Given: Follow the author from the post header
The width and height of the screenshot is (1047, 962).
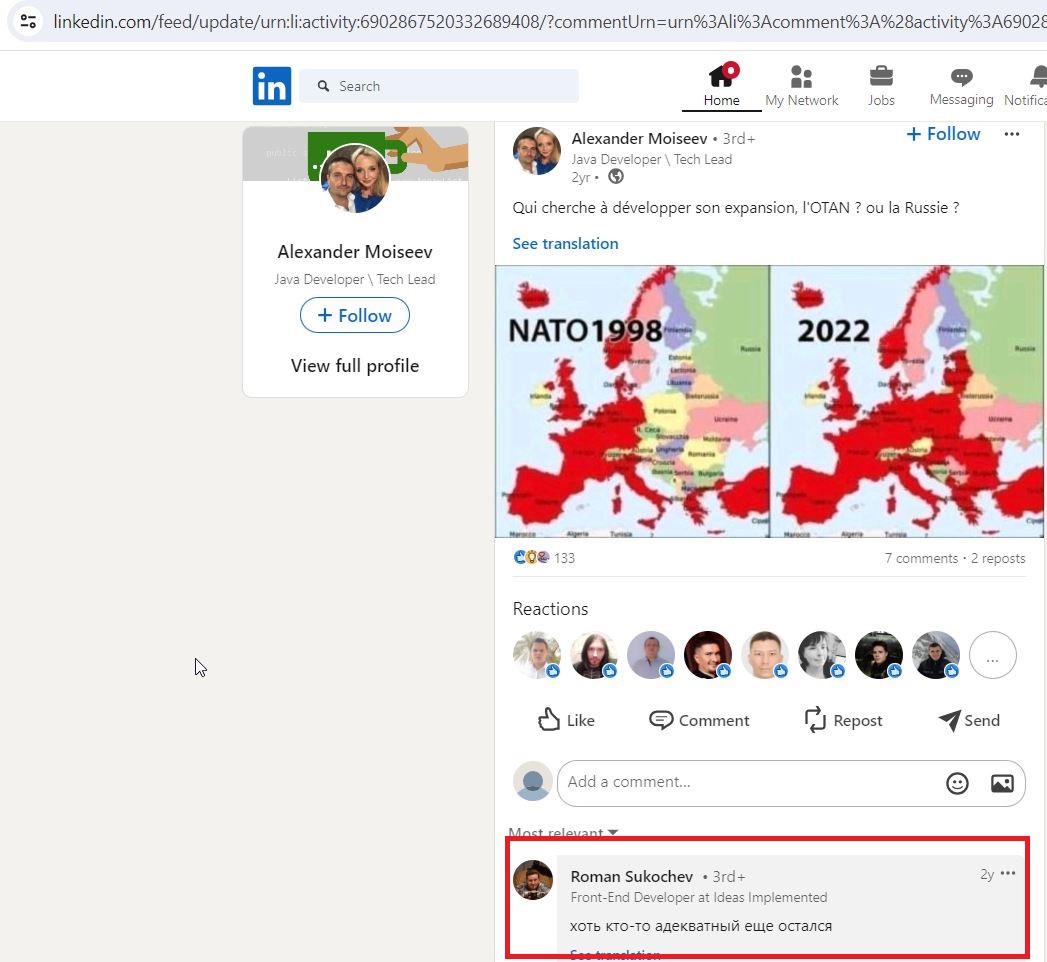Looking at the screenshot, I should (943, 134).
